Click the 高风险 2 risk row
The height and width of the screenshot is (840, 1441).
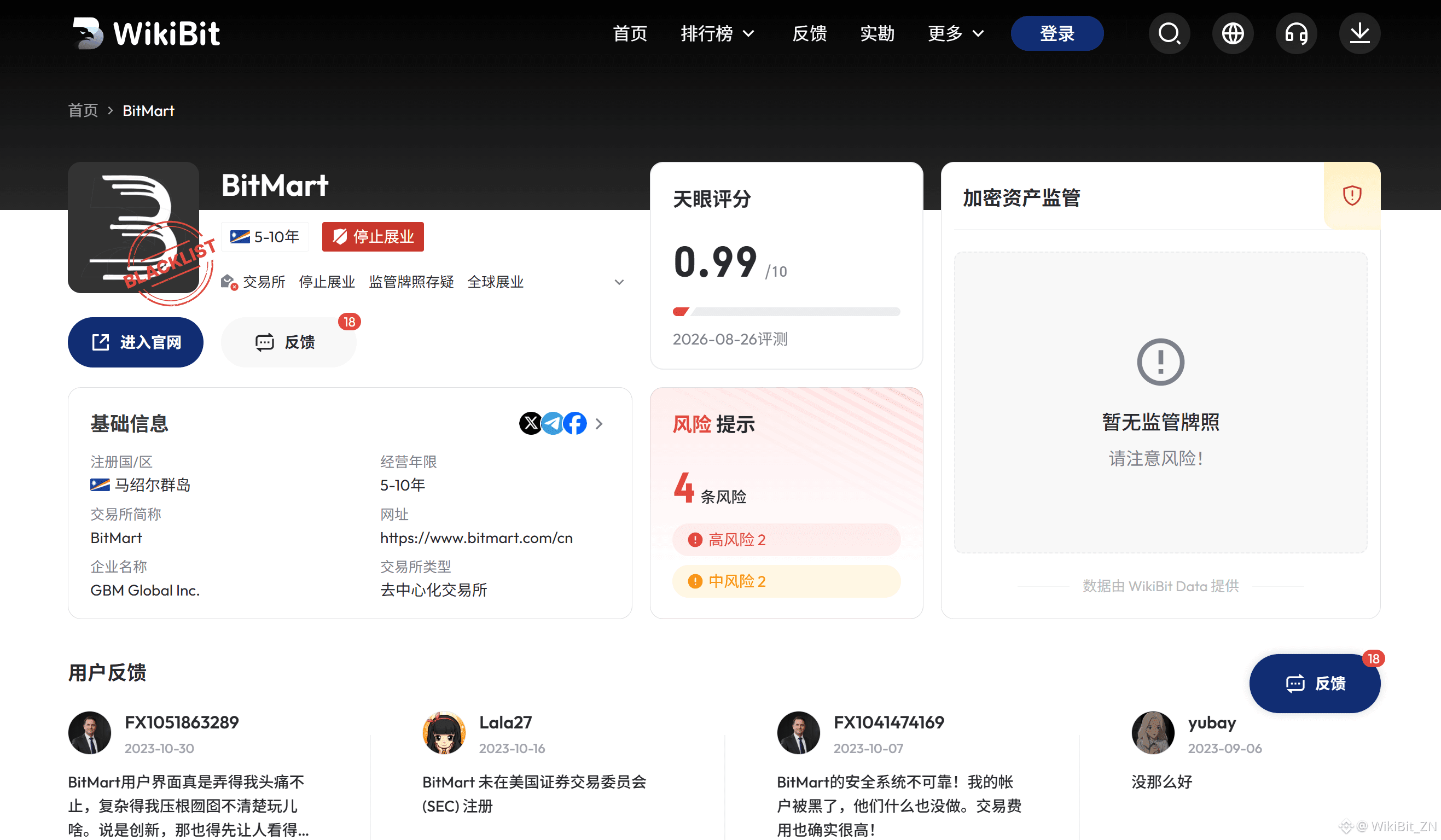tap(787, 540)
